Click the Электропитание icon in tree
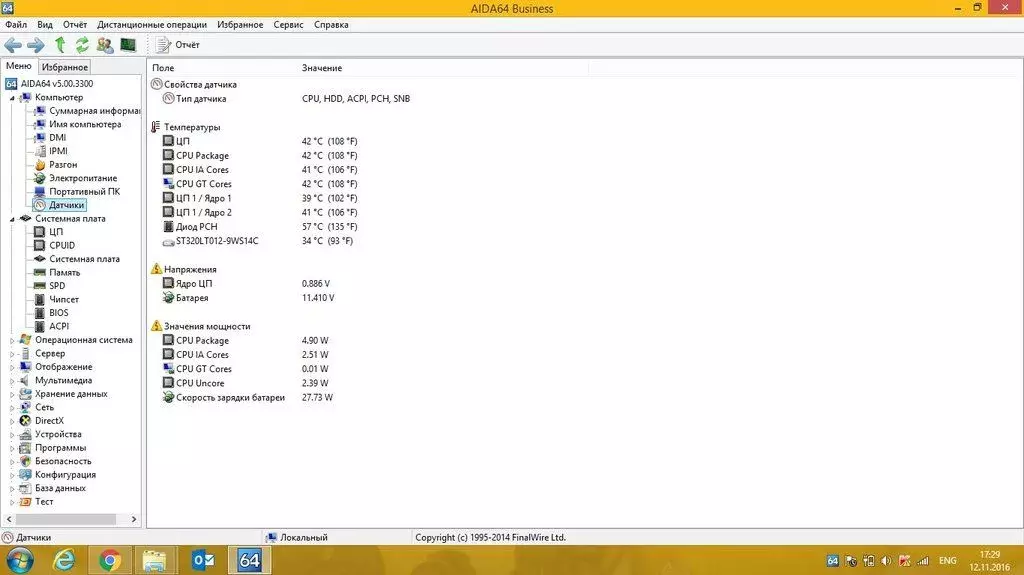Viewport: 1024px width, 575px height. [40, 178]
